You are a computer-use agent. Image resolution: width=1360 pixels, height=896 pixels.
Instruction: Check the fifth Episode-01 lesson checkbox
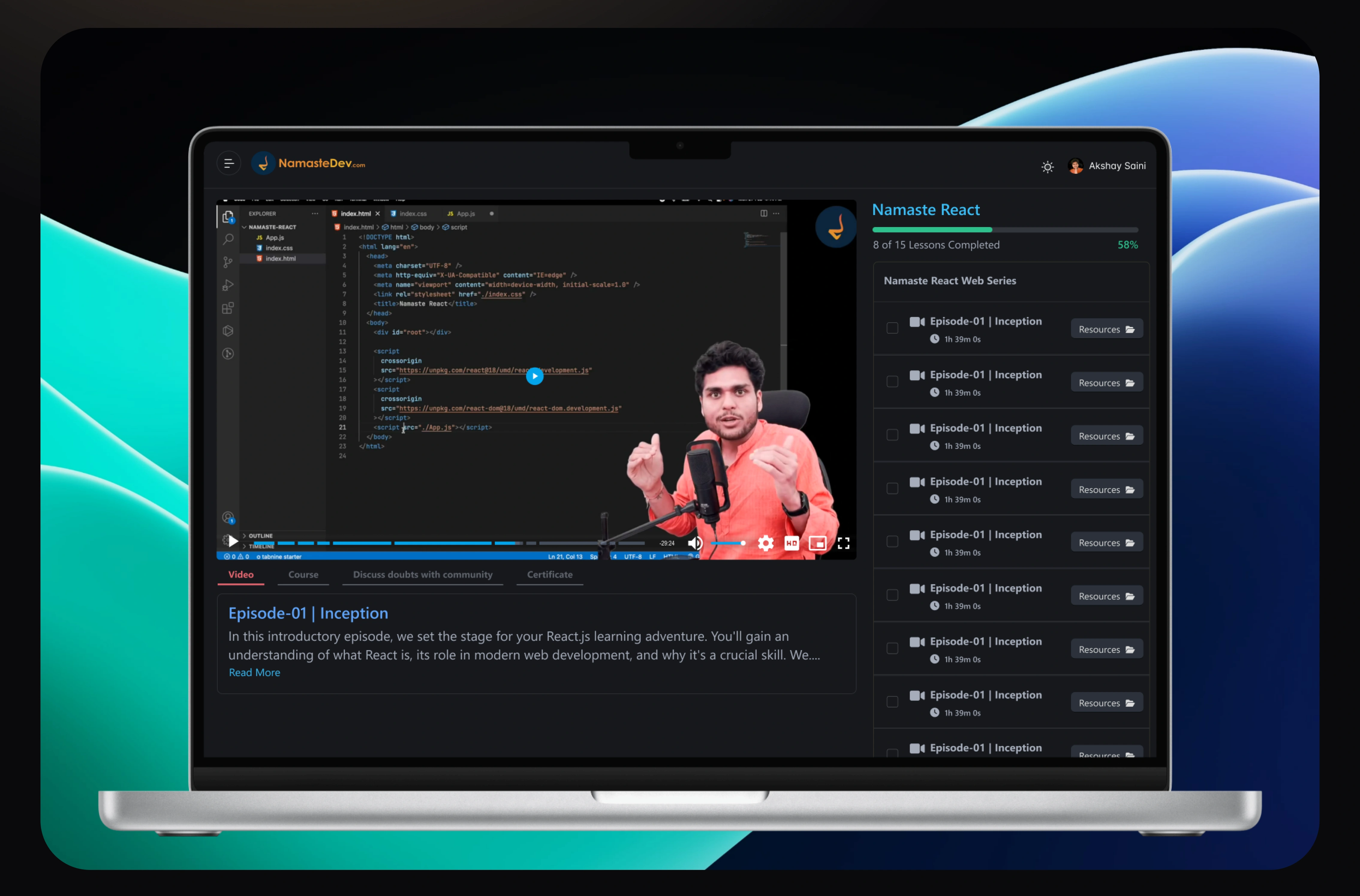(x=892, y=541)
